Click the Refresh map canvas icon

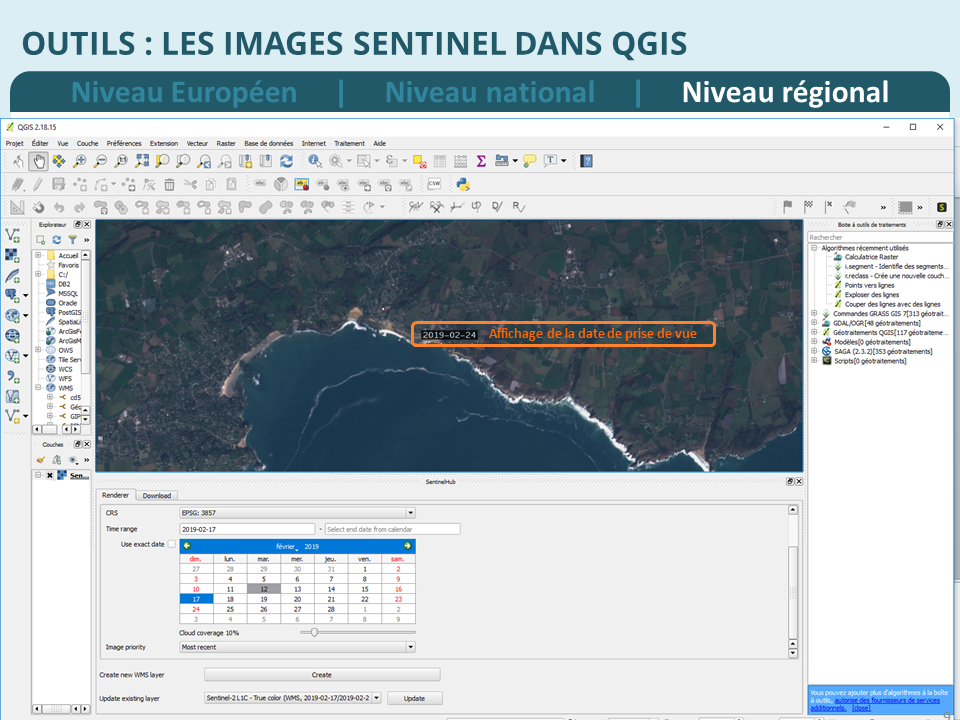(x=287, y=161)
